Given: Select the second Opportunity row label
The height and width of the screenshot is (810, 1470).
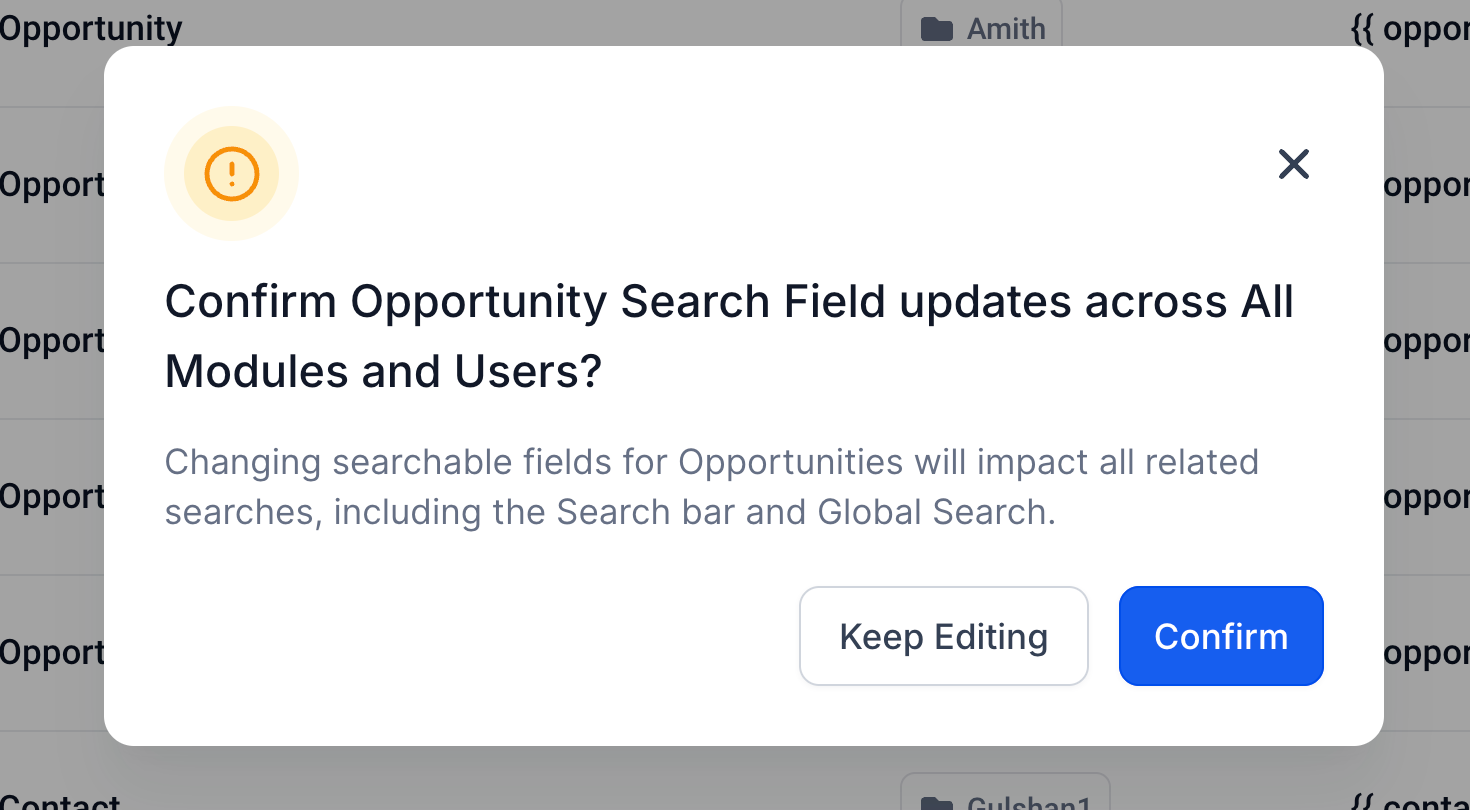Looking at the screenshot, I should click(x=52, y=185).
